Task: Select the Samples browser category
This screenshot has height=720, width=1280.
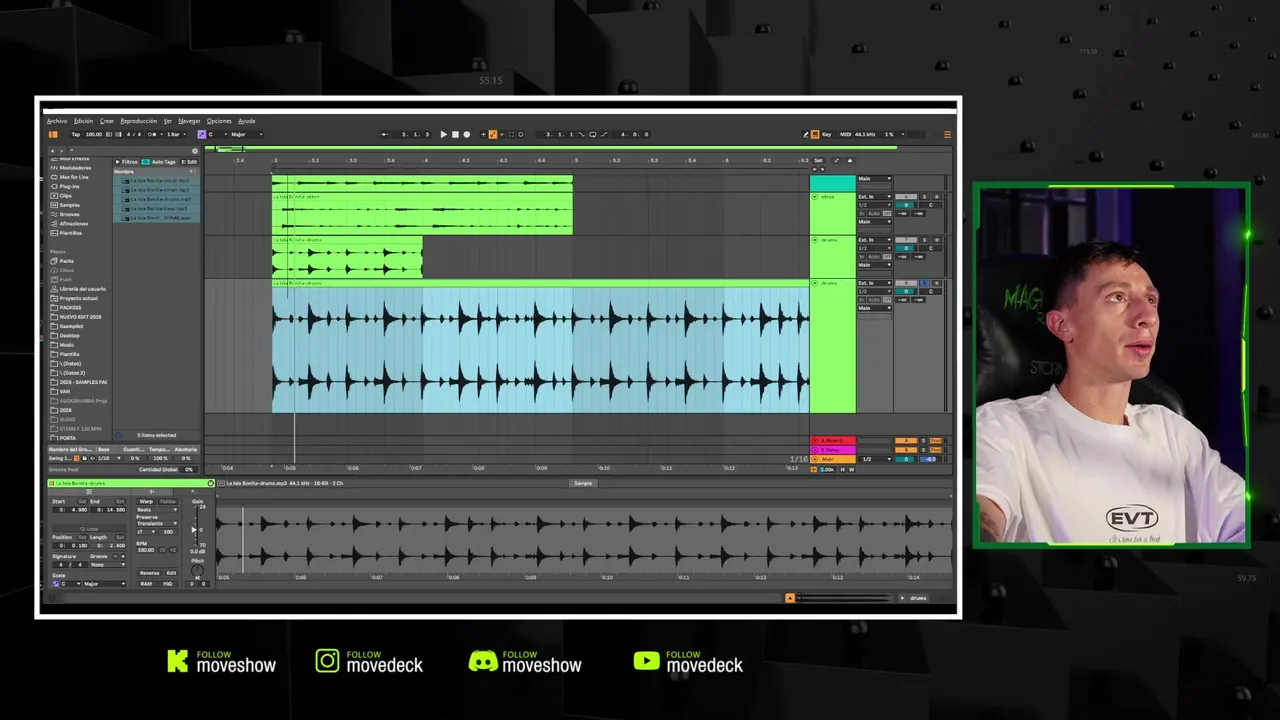Action: (x=69, y=205)
